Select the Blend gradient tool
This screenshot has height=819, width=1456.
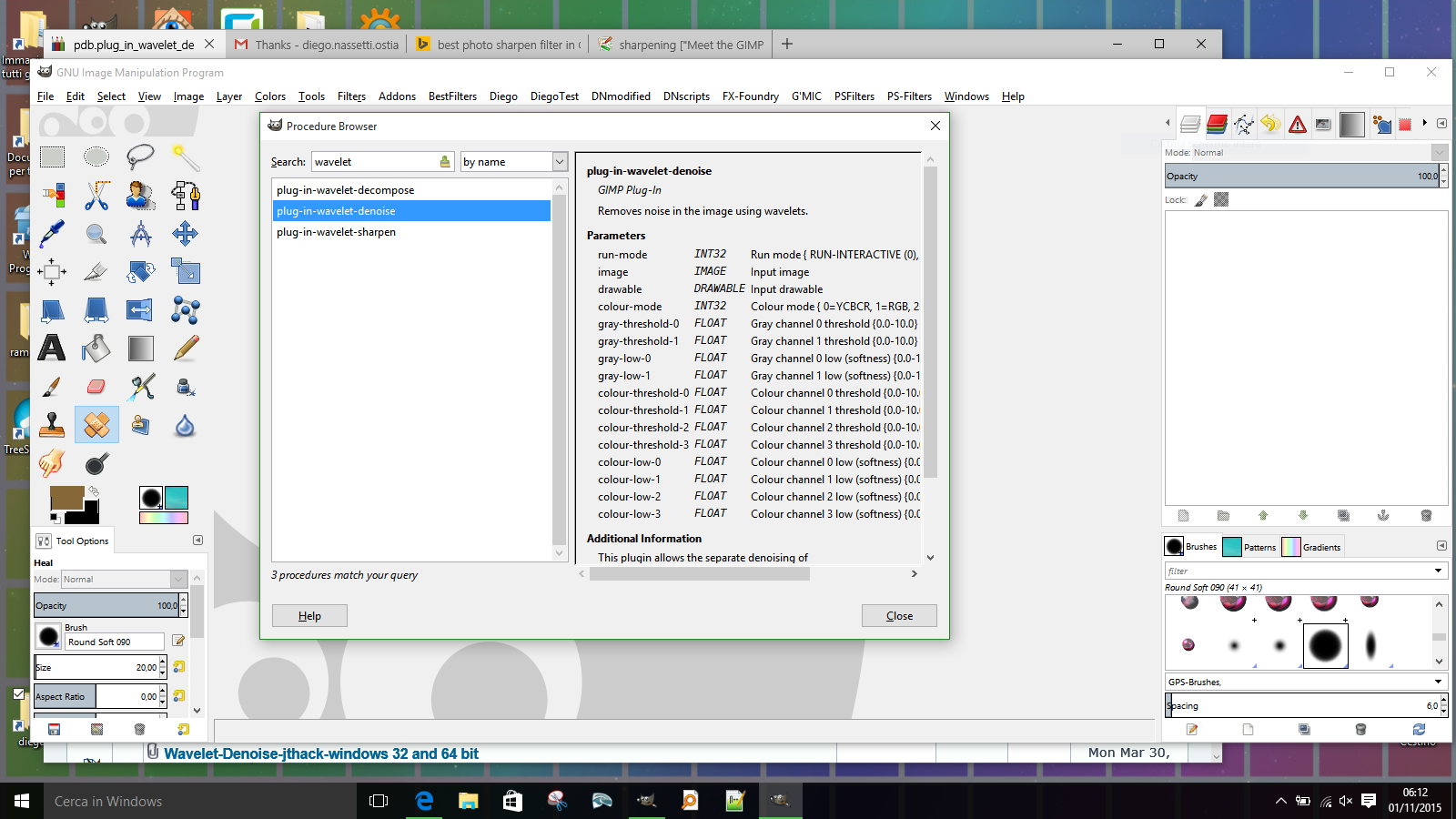click(140, 348)
